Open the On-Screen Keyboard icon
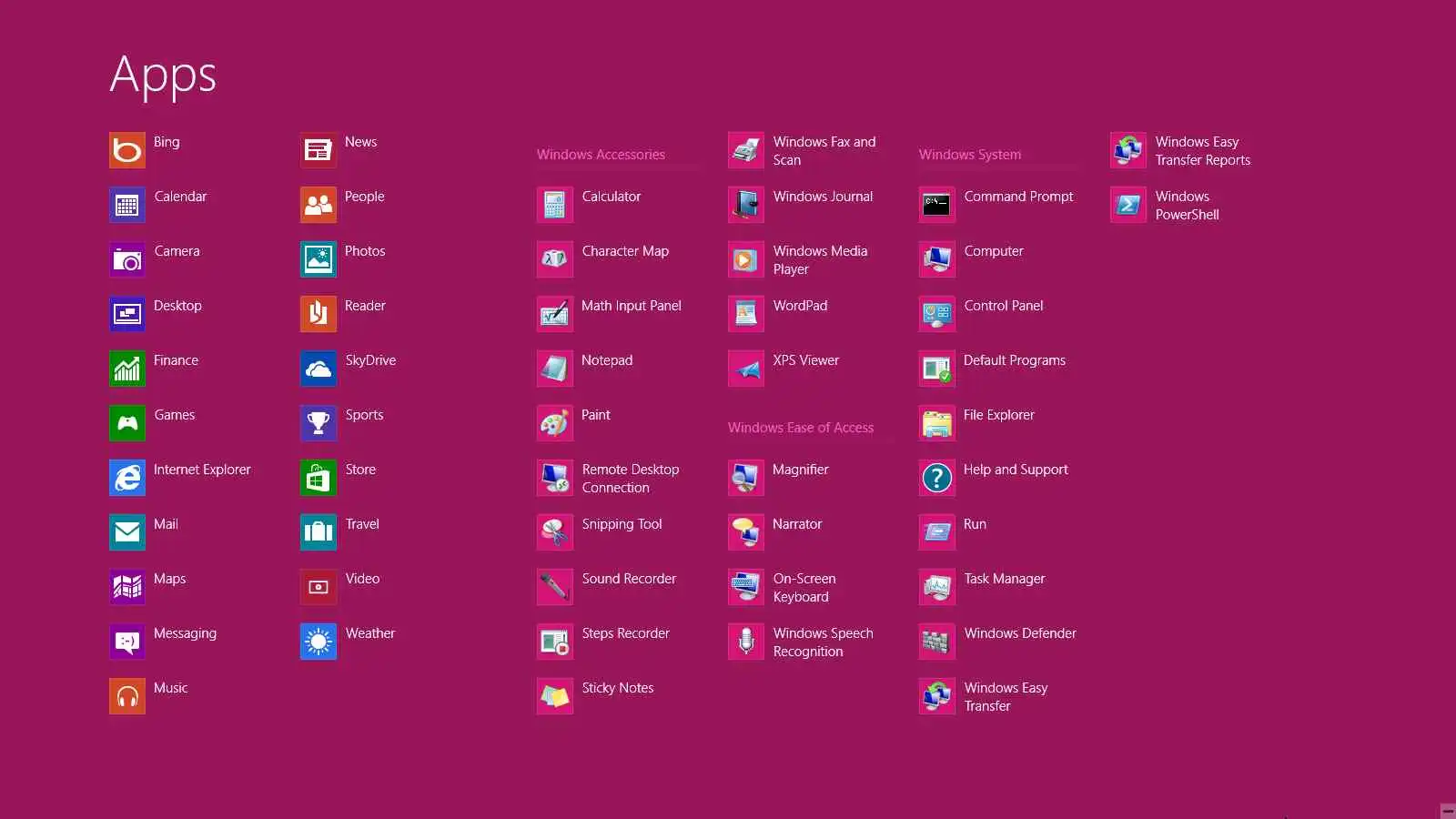The height and width of the screenshot is (819, 1456). click(x=746, y=587)
